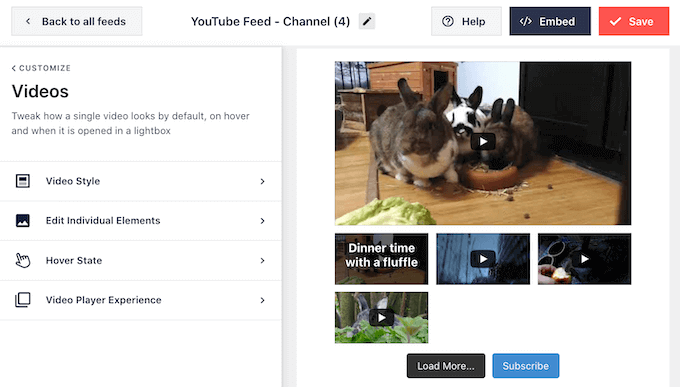Click the code brackets Embed icon
The height and width of the screenshot is (387, 680).
click(526, 21)
